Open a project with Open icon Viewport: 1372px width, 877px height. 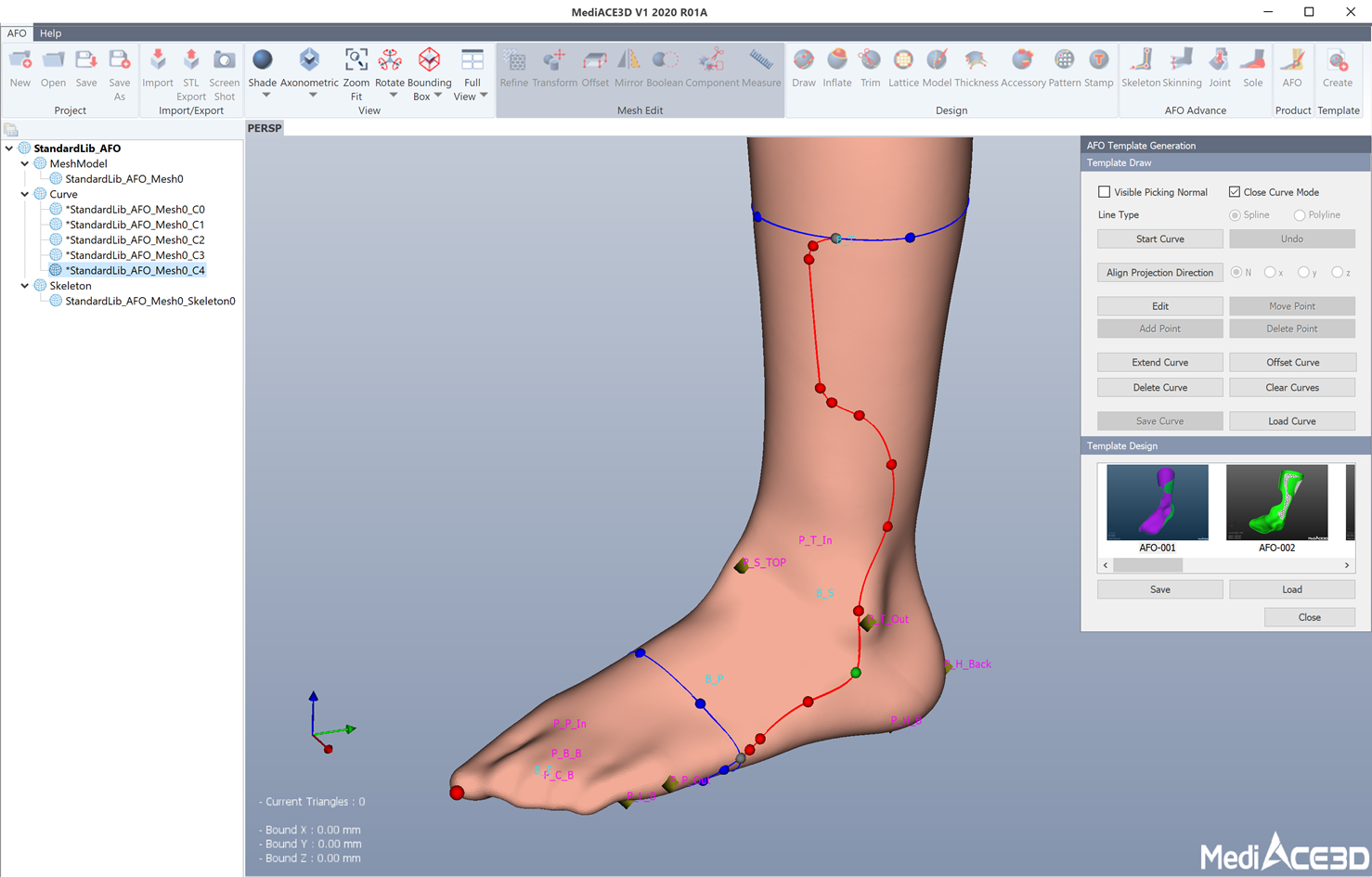click(x=53, y=61)
